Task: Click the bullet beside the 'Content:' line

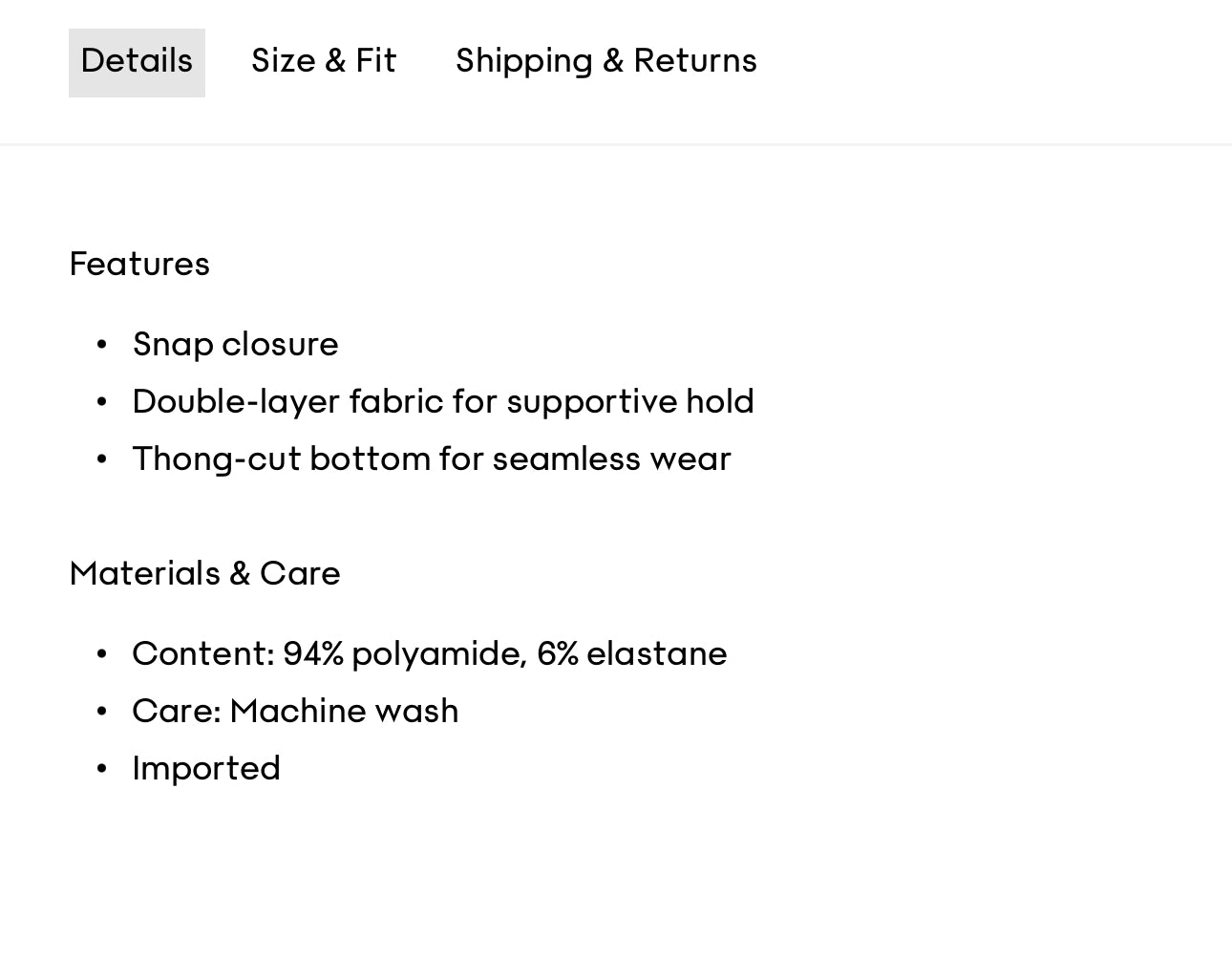Action: tap(102, 654)
